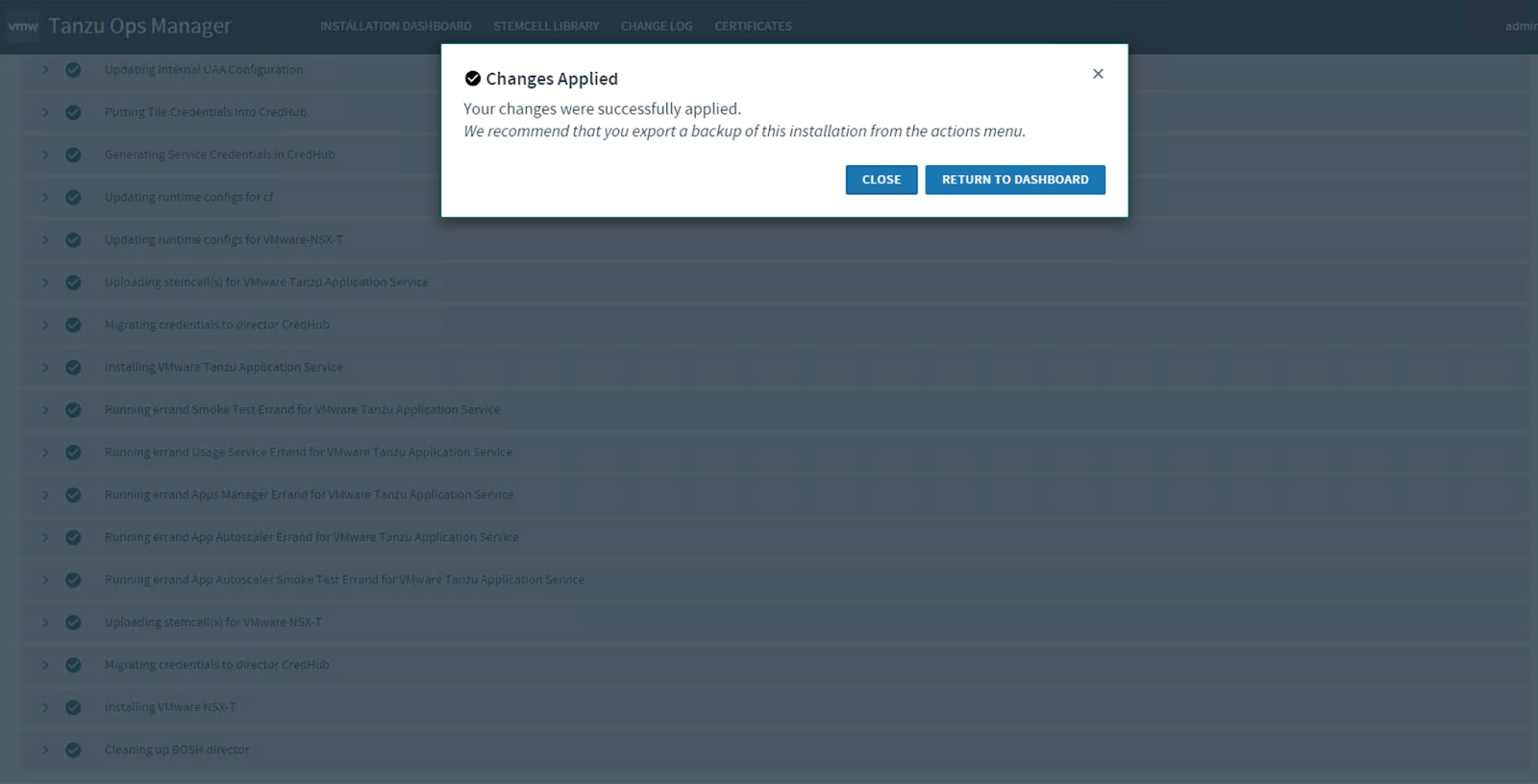Click the CLOSE button in dialog

coord(881,180)
